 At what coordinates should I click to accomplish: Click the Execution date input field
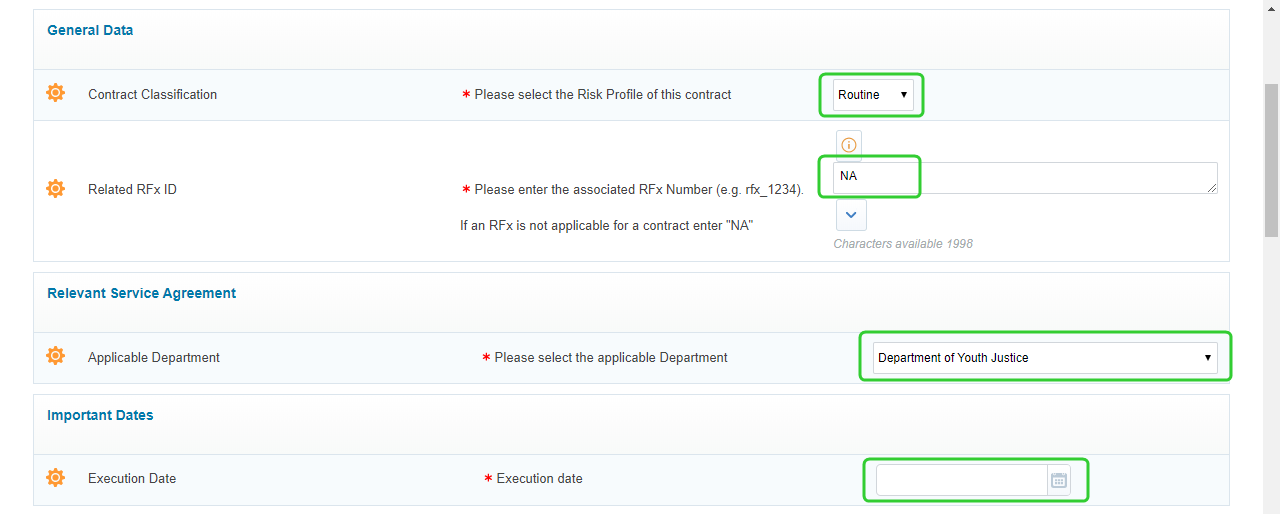click(x=962, y=480)
